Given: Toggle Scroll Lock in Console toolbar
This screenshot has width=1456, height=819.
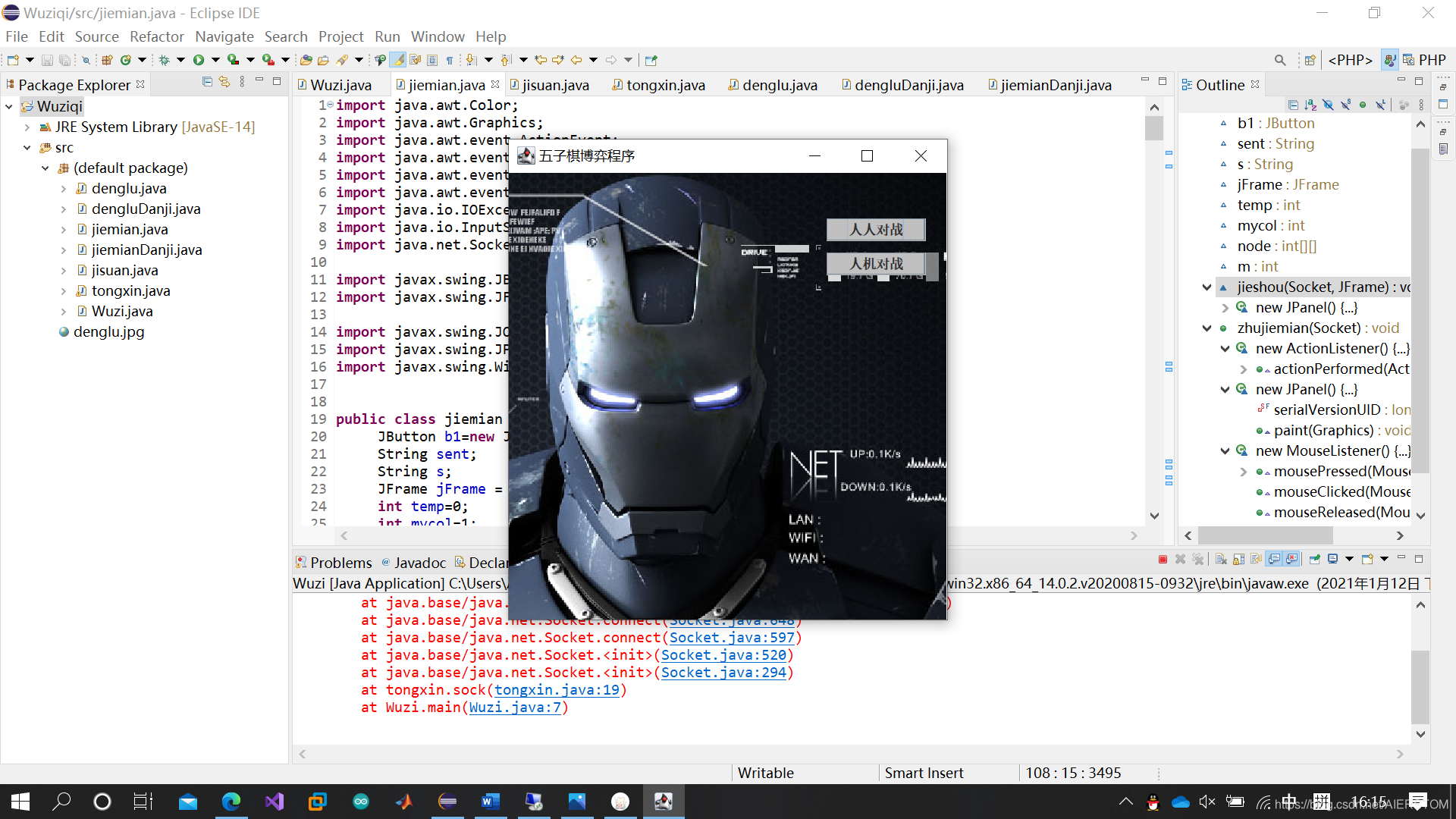Looking at the screenshot, I should click(x=1238, y=560).
